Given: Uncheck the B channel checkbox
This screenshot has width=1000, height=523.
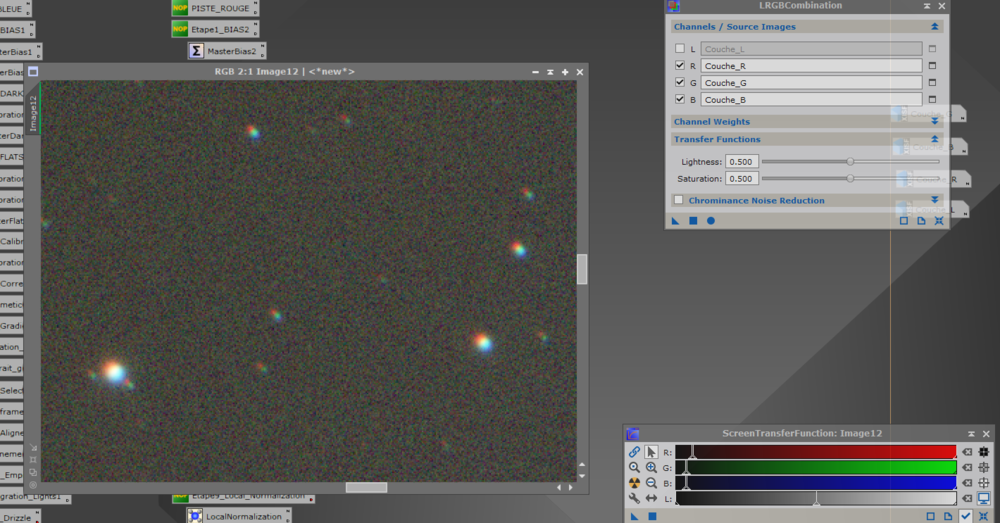Looking at the screenshot, I should pyautogui.click(x=680, y=99).
